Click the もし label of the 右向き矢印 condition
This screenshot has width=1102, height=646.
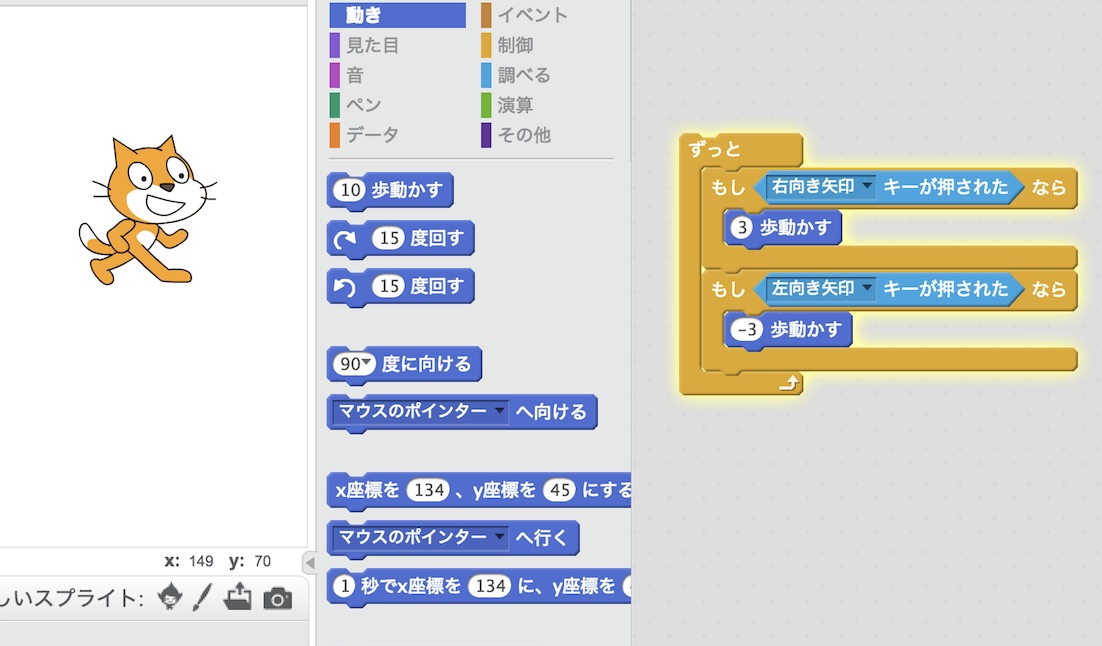[727, 188]
